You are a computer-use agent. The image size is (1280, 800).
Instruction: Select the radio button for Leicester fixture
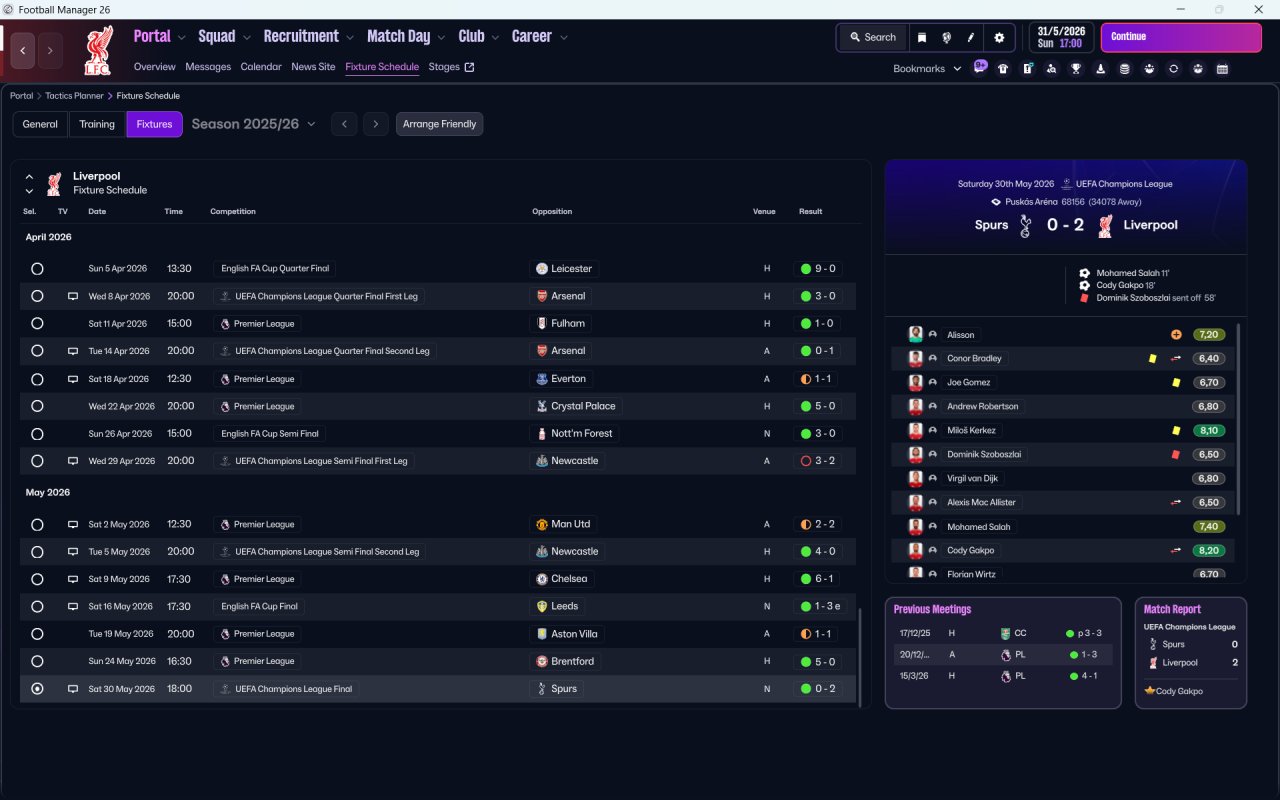pyautogui.click(x=37, y=269)
